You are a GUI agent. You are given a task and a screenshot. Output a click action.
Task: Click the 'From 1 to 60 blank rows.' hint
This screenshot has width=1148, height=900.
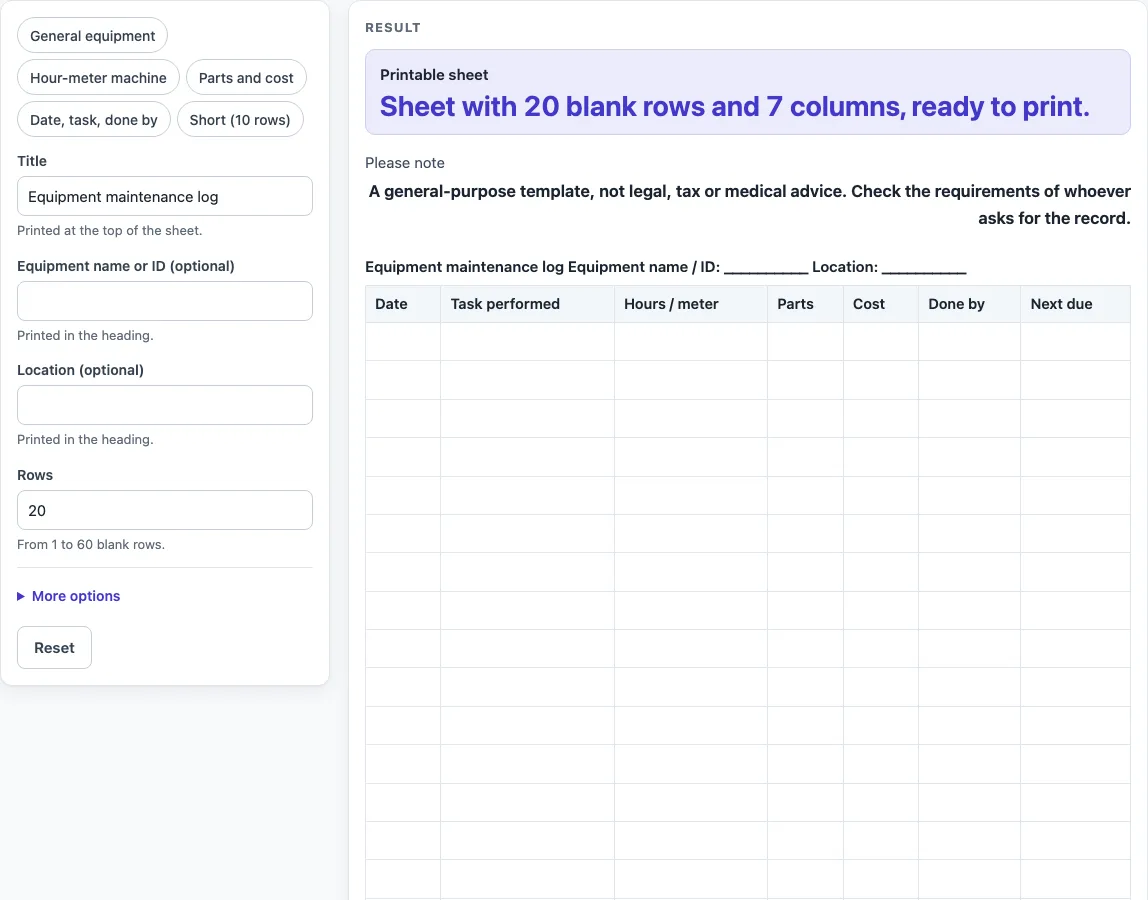click(91, 545)
